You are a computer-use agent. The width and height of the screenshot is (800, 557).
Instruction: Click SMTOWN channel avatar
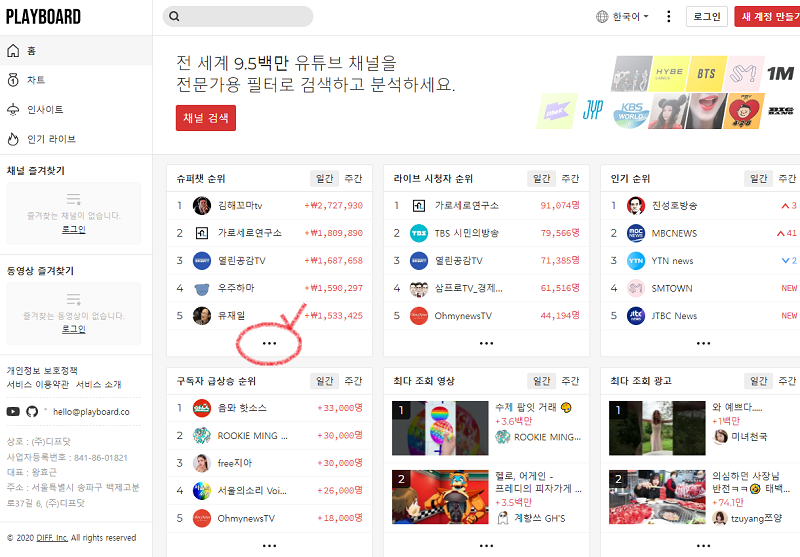[x=636, y=288]
